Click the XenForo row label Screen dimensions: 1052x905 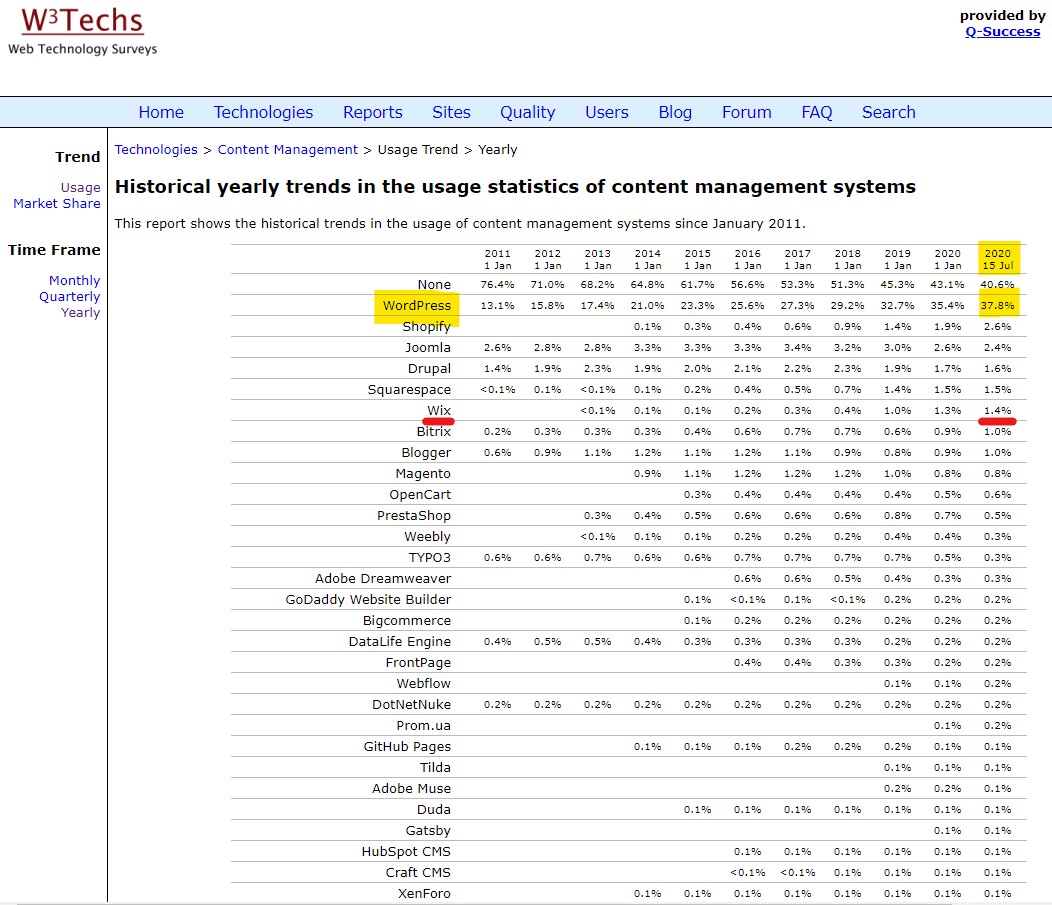(x=424, y=894)
